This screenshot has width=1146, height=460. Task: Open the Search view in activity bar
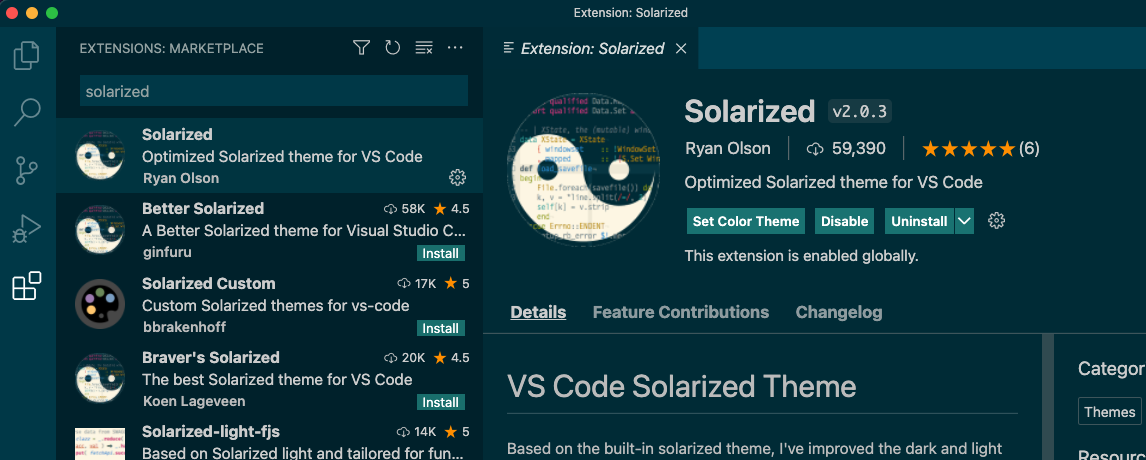26,113
